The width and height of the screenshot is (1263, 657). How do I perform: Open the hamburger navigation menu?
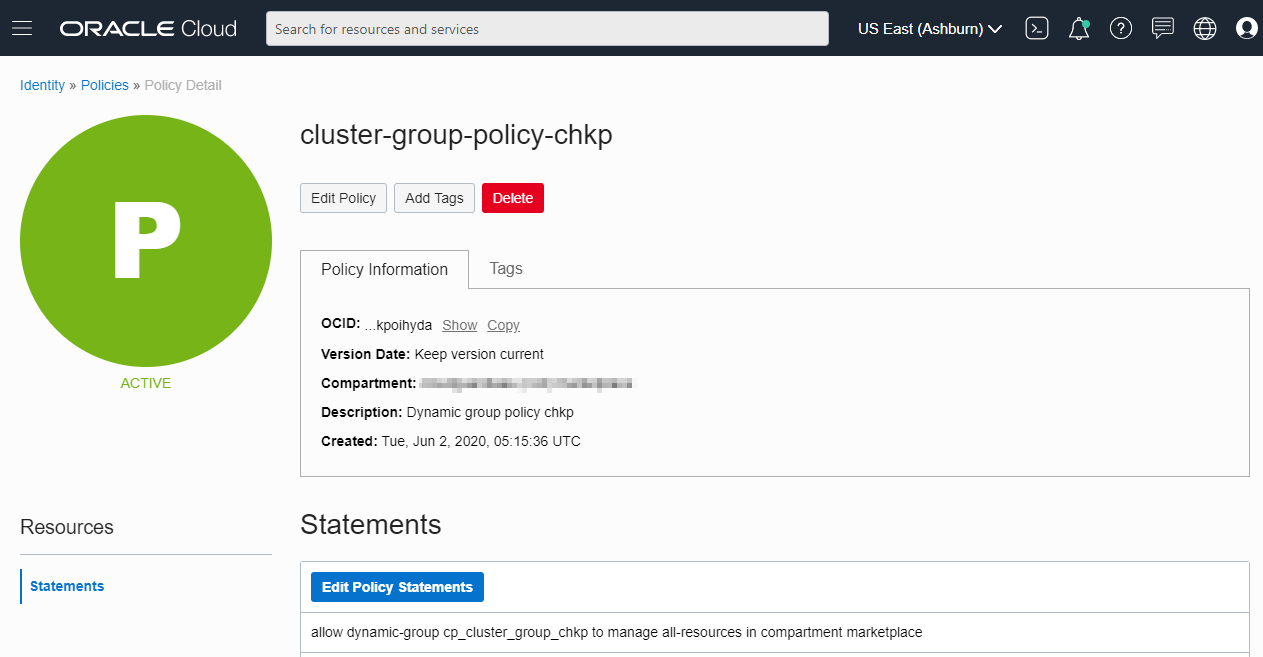22,28
